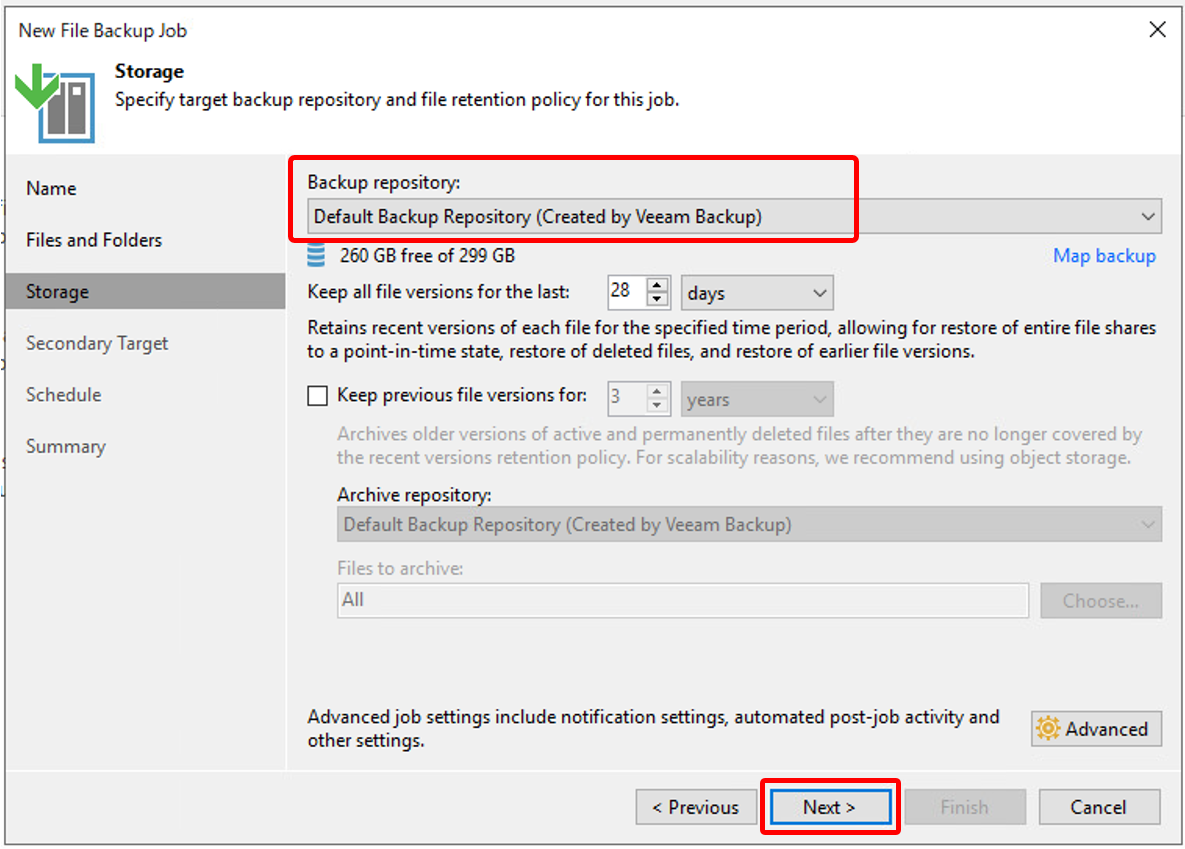
Task: Click the repository disk space icon
Action: click(x=316, y=256)
